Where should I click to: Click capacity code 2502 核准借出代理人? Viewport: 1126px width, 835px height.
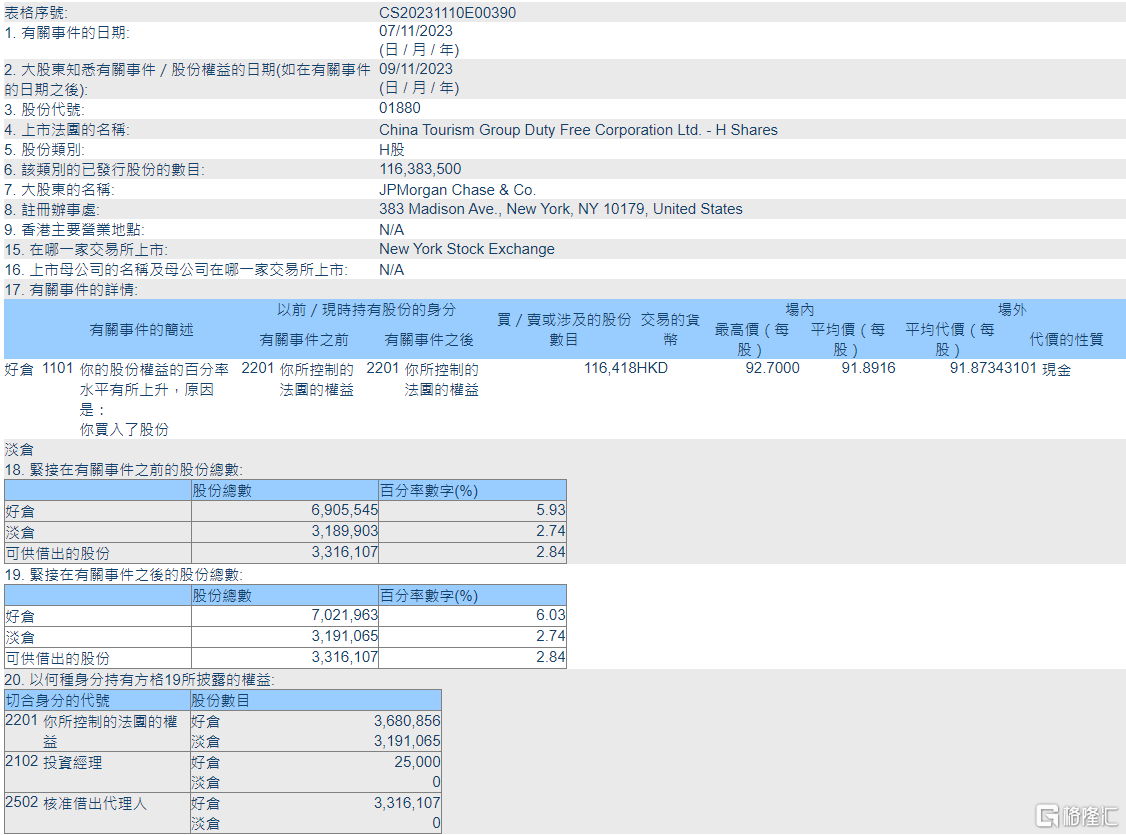point(76,803)
